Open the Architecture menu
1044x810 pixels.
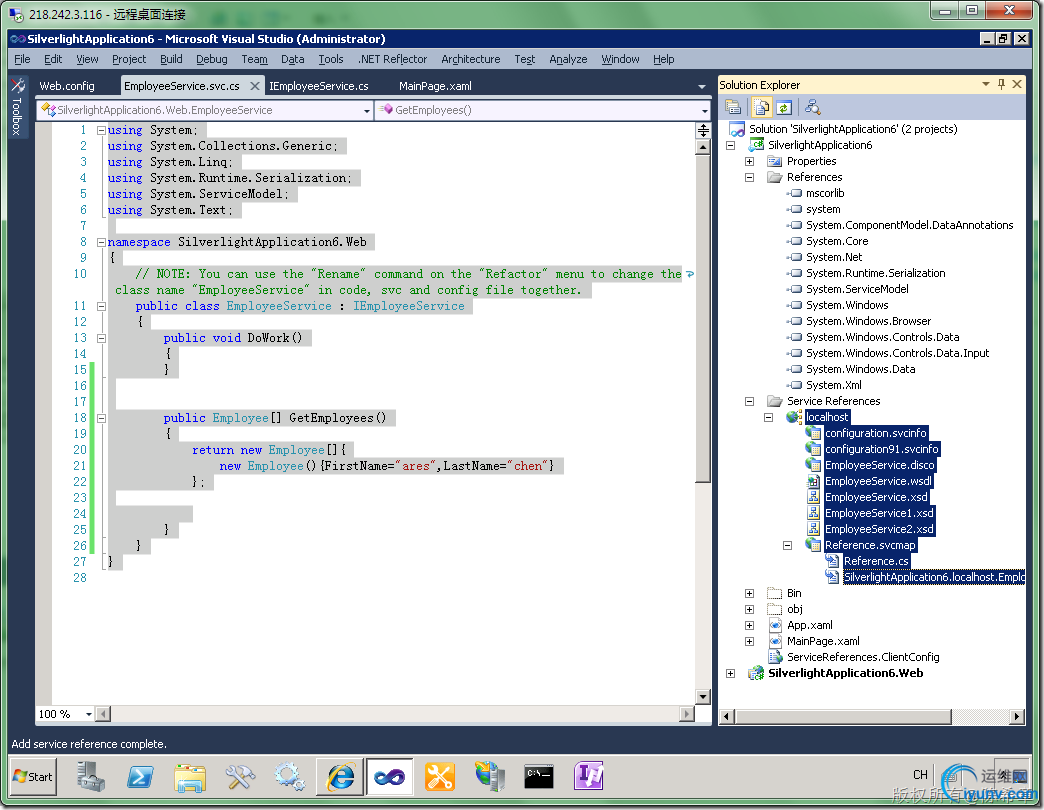(x=471, y=59)
